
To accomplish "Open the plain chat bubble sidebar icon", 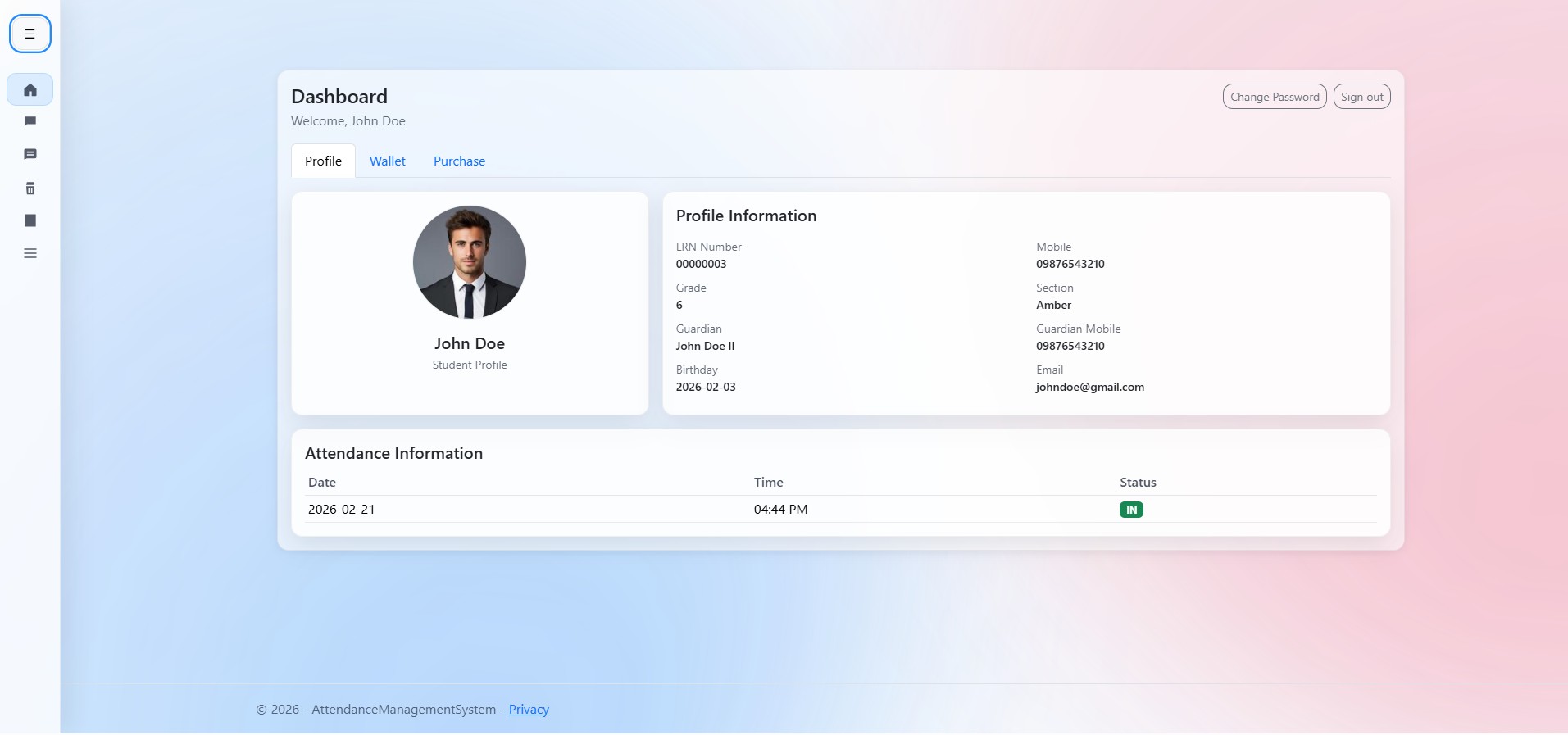I will pyautogui.click(x=30, y=121).
